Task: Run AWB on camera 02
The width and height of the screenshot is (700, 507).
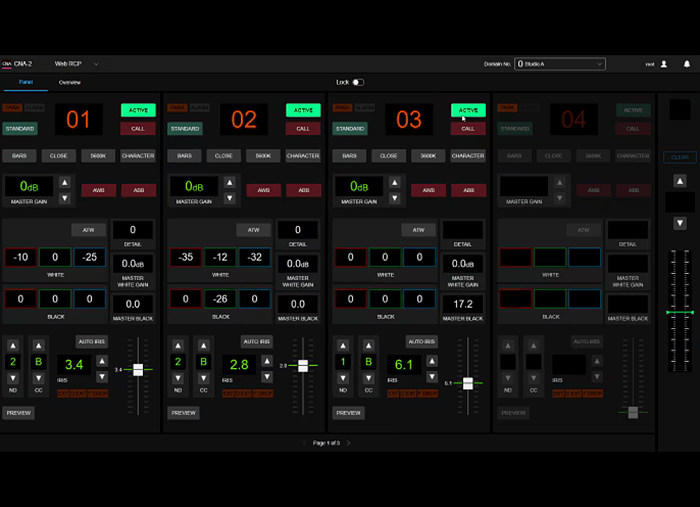Action: 264,190
